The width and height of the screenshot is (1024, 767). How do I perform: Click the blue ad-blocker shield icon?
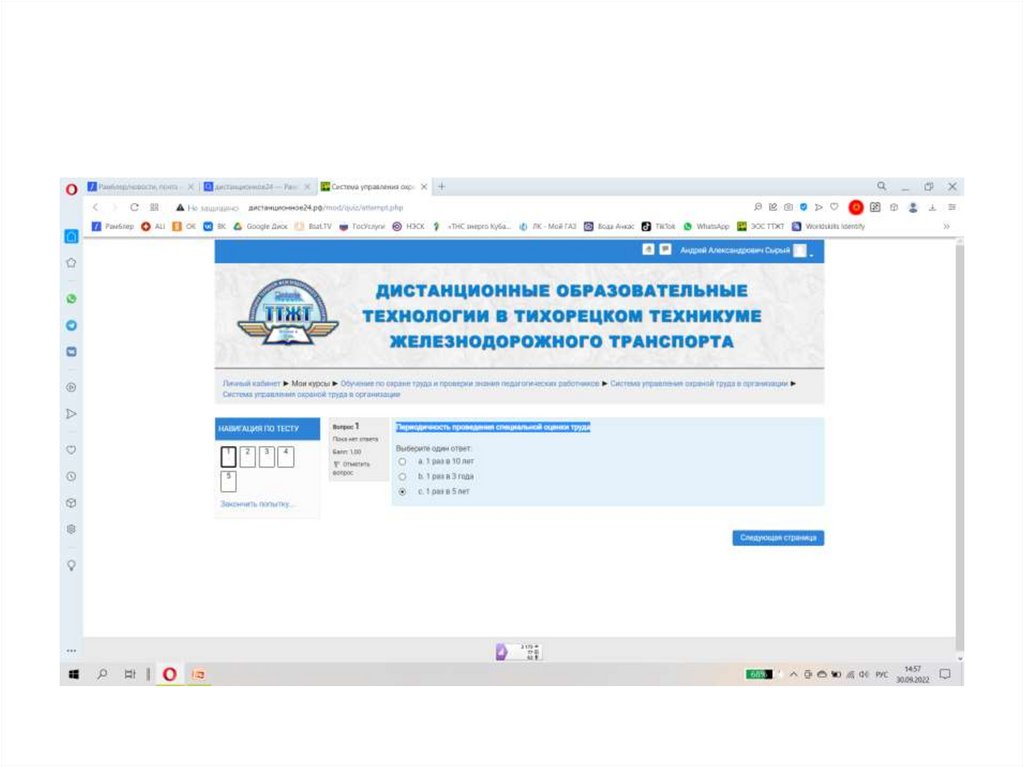[803, 207]
